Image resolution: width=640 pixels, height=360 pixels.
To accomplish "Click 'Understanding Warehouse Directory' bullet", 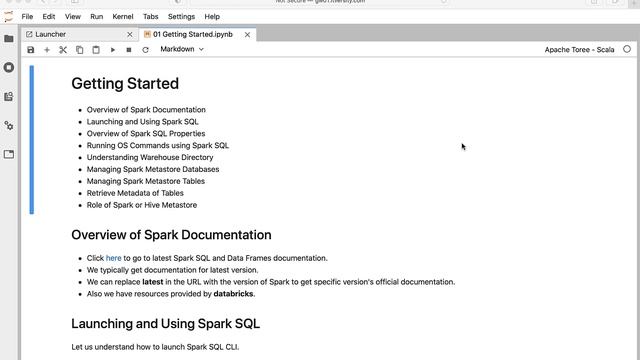I will (x=150, y=157).
